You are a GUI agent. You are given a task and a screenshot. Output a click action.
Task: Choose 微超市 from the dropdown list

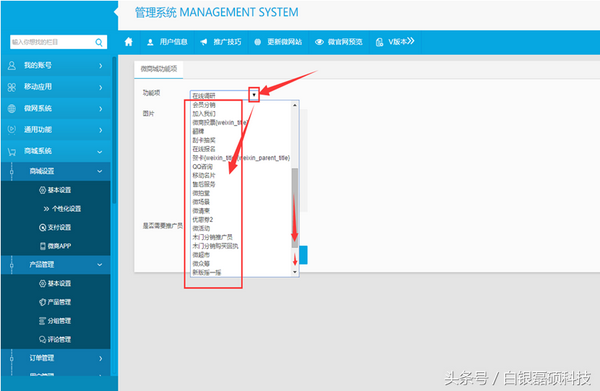pos(201,255)
